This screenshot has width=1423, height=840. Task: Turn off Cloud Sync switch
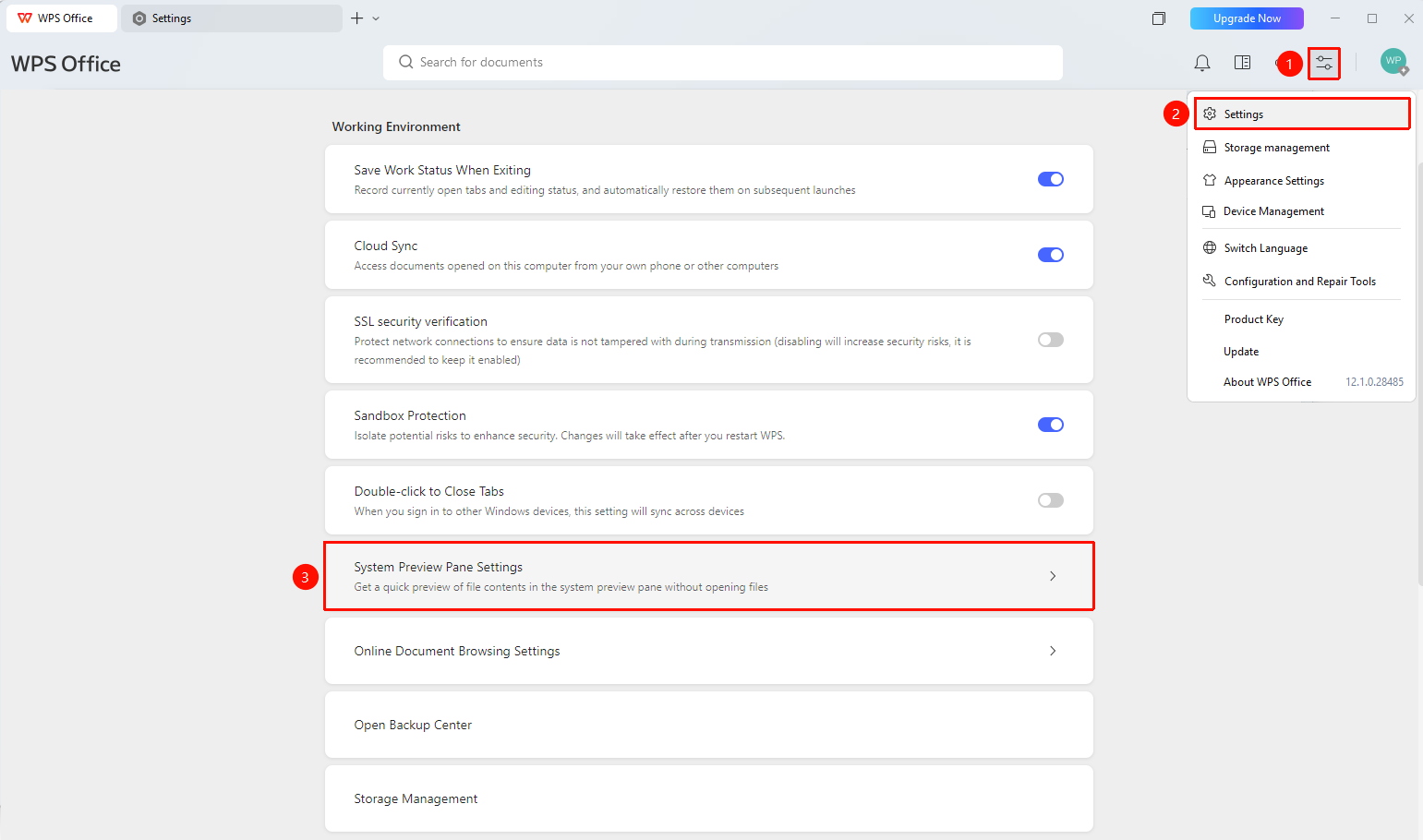(x=1051, y=255)
